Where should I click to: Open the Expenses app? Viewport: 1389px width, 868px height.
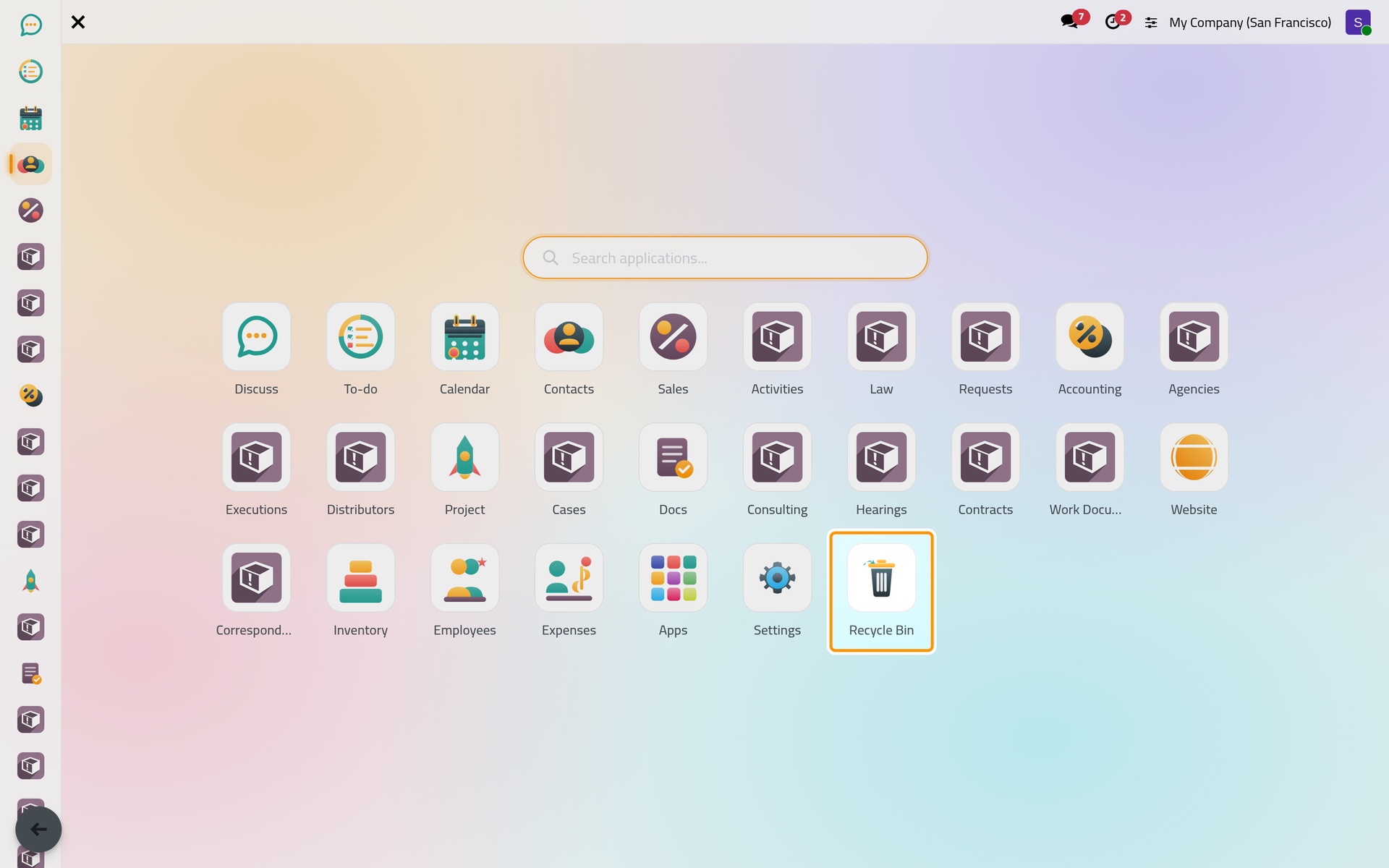[569, 579]
